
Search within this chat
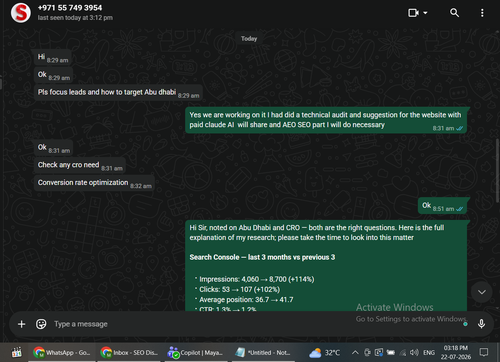(x=454, y=13)
